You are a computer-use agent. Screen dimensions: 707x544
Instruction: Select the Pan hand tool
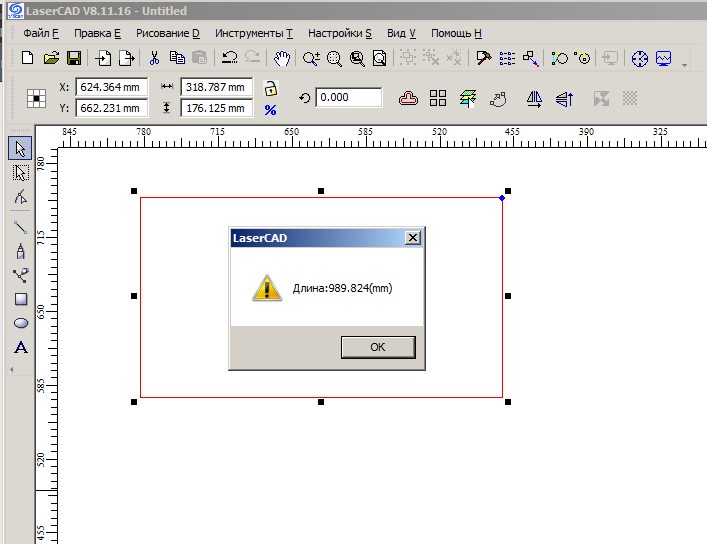click(x=282, y=58)
